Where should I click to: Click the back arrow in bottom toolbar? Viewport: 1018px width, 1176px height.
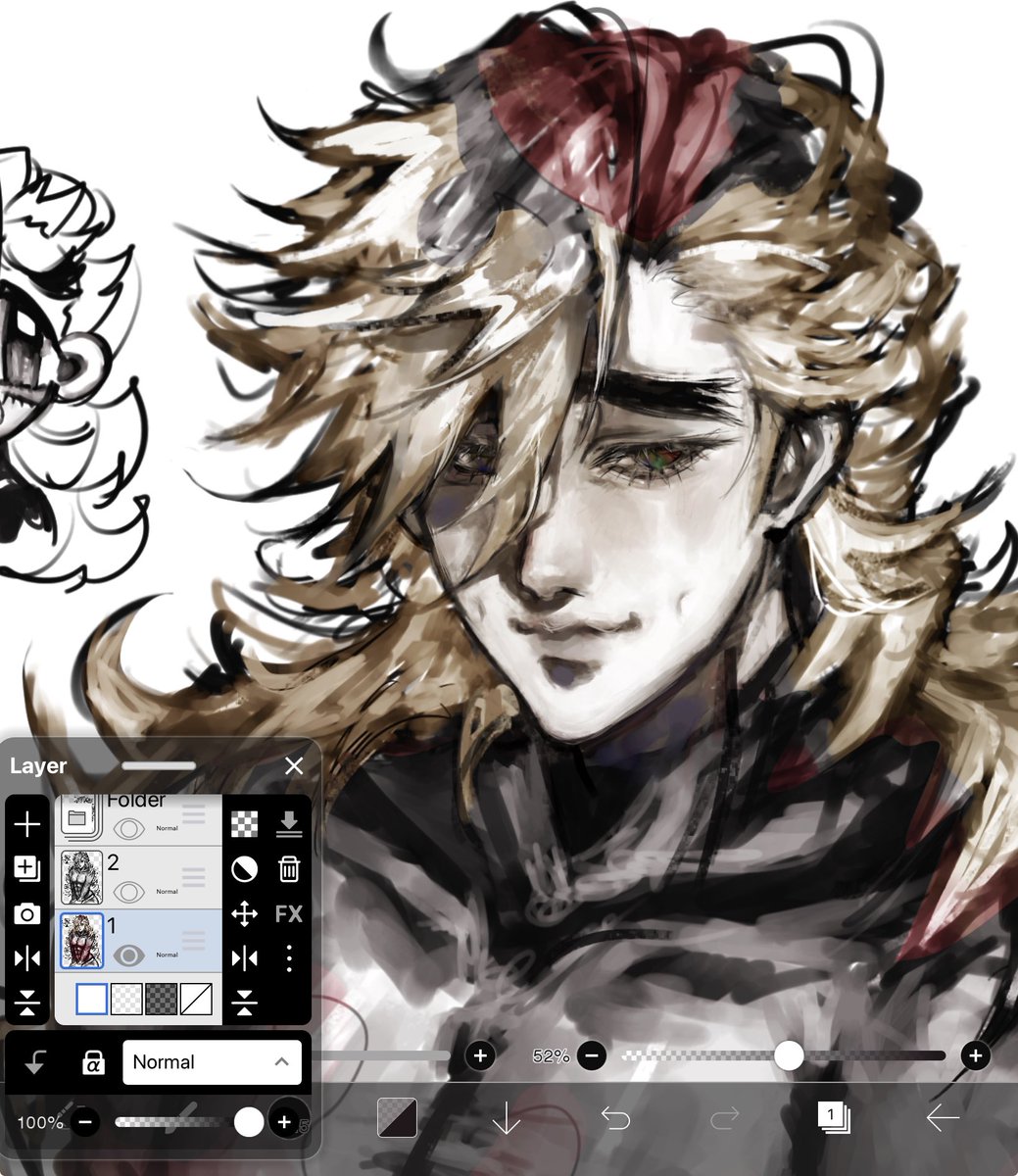pyautogui.click(x=943, y=1117)
